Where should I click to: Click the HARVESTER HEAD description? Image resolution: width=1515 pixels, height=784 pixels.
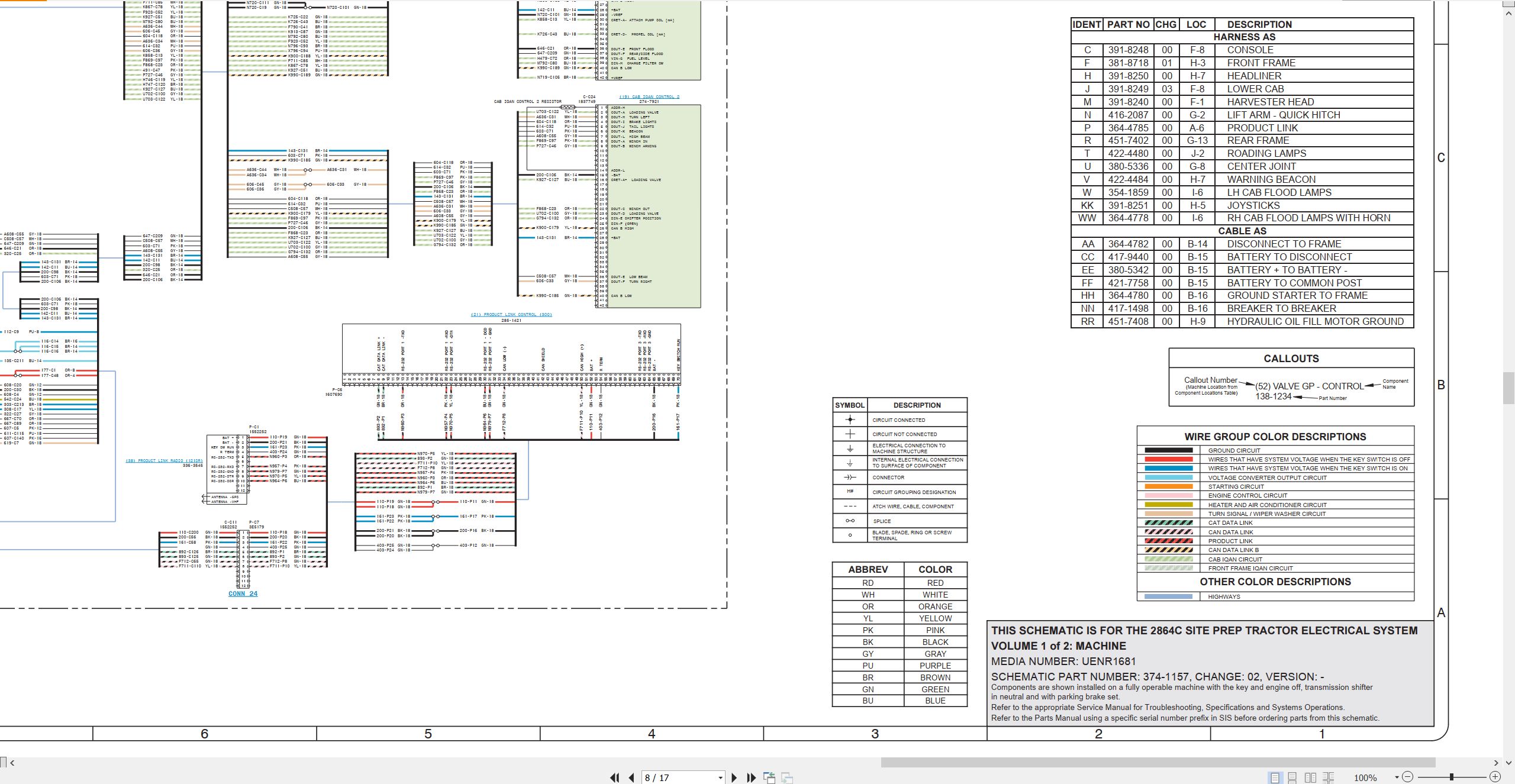(x=1270, y=102)
